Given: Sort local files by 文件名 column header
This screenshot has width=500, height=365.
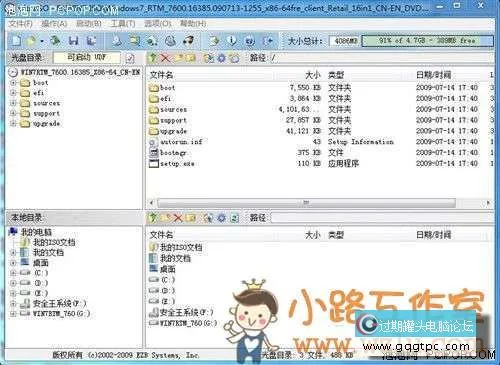Looking at the screenshot, I should point(161,235).
